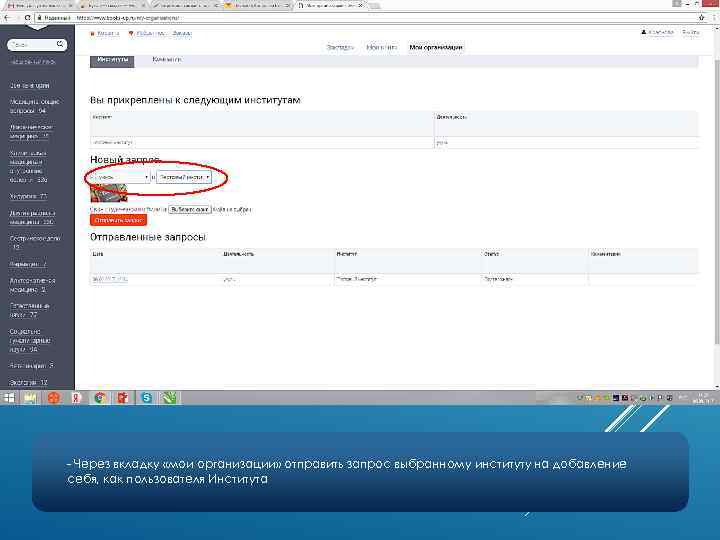Open the Альтернативная медицина sidebar category
The width and height of the screenshot is (720, 540).
(33, 285)
